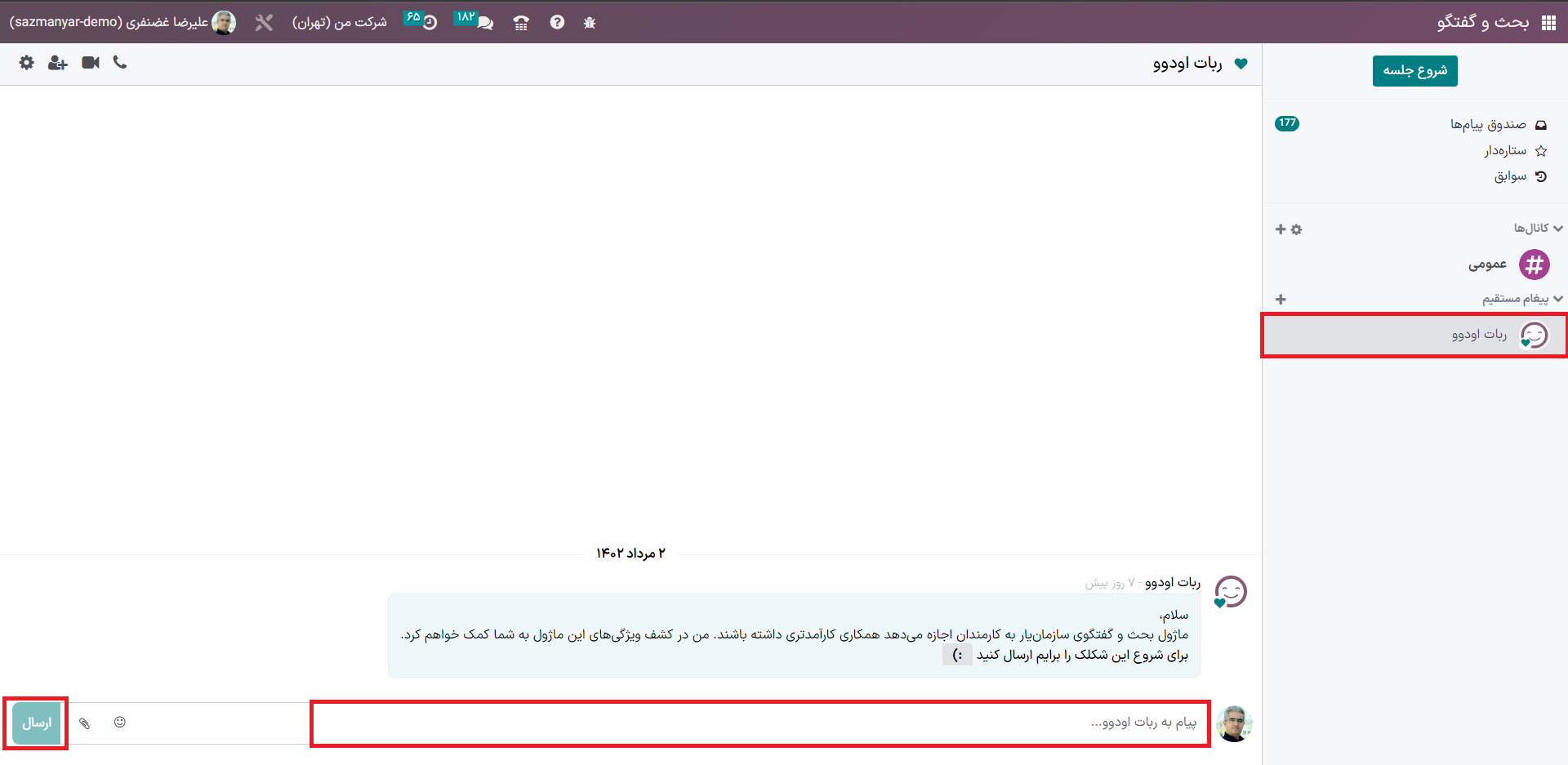Click the ربات اودوو message author name
Screen dimensions: 1568x765
[1173, 582]
